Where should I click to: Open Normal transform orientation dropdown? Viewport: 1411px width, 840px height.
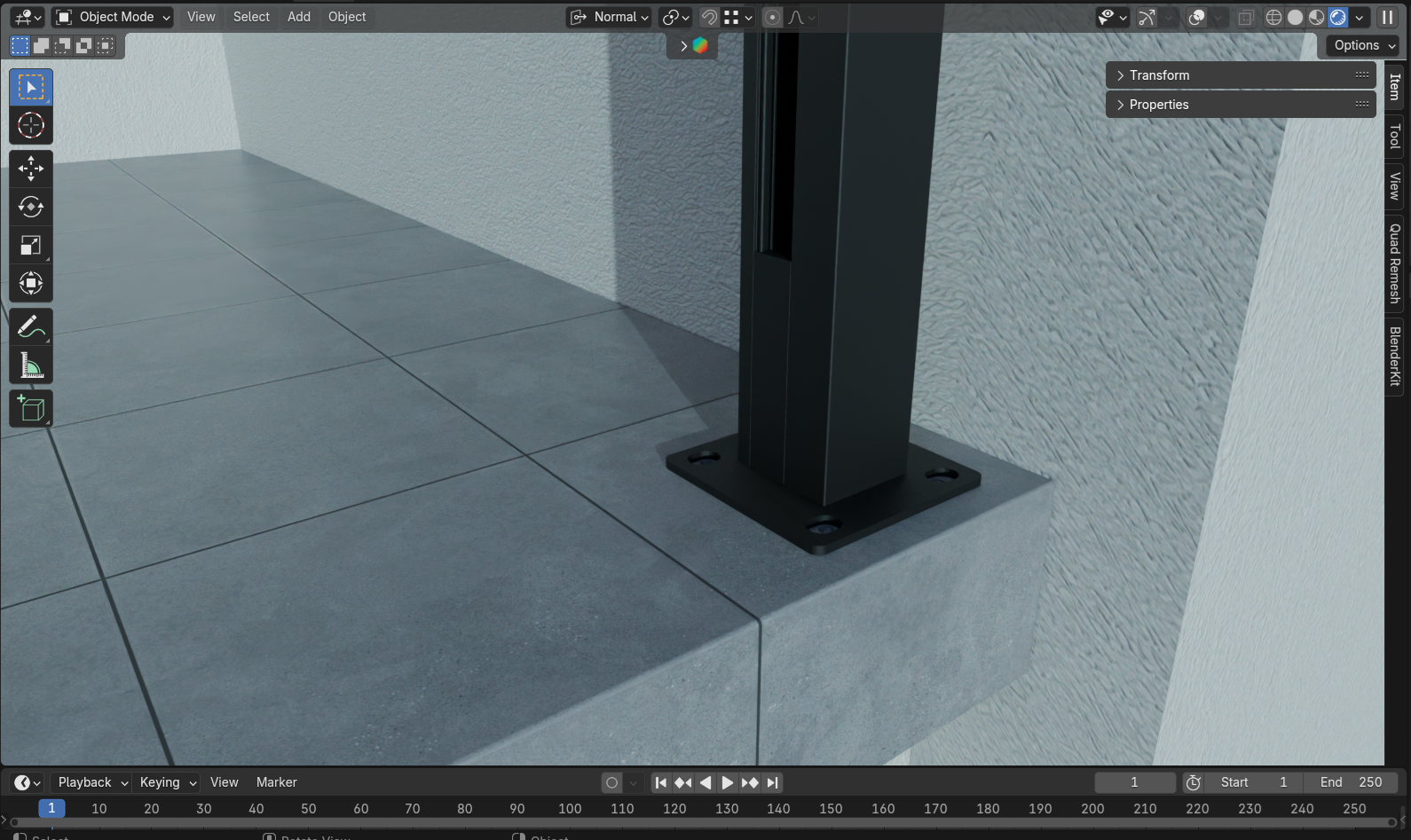coord(610,17)
